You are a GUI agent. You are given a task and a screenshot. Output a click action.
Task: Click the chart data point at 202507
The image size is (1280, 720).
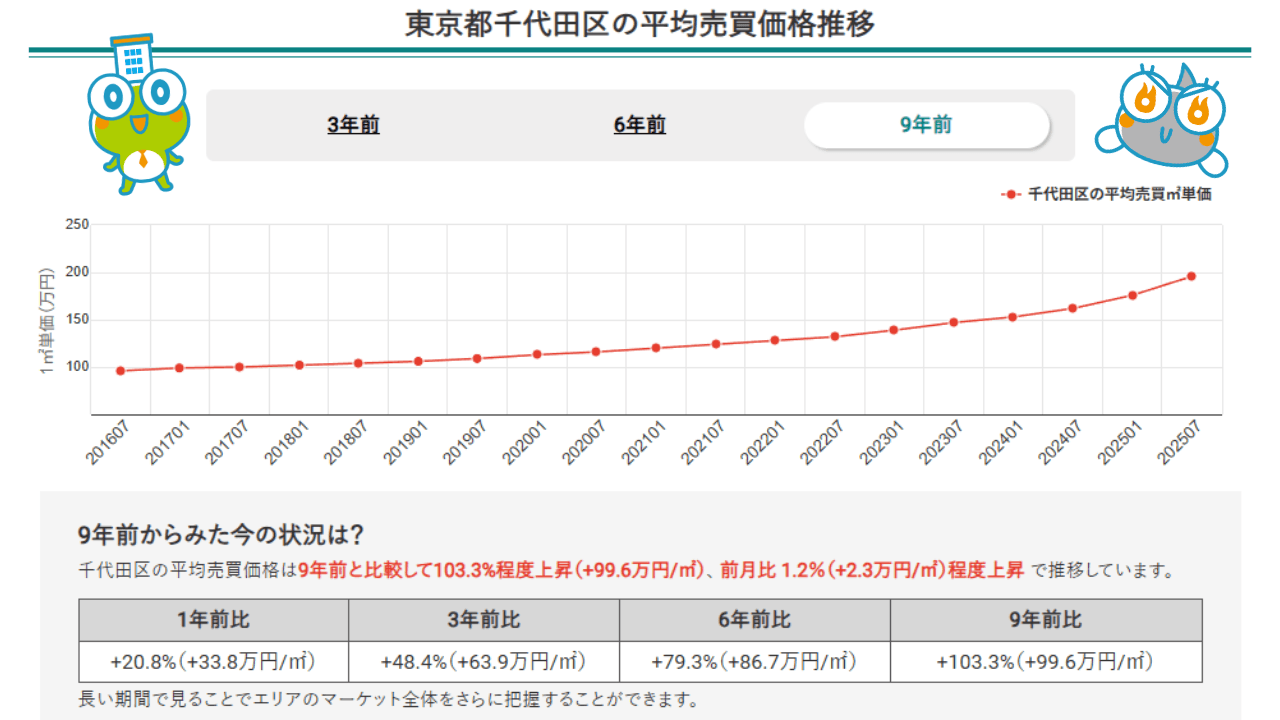(1191, 276)
